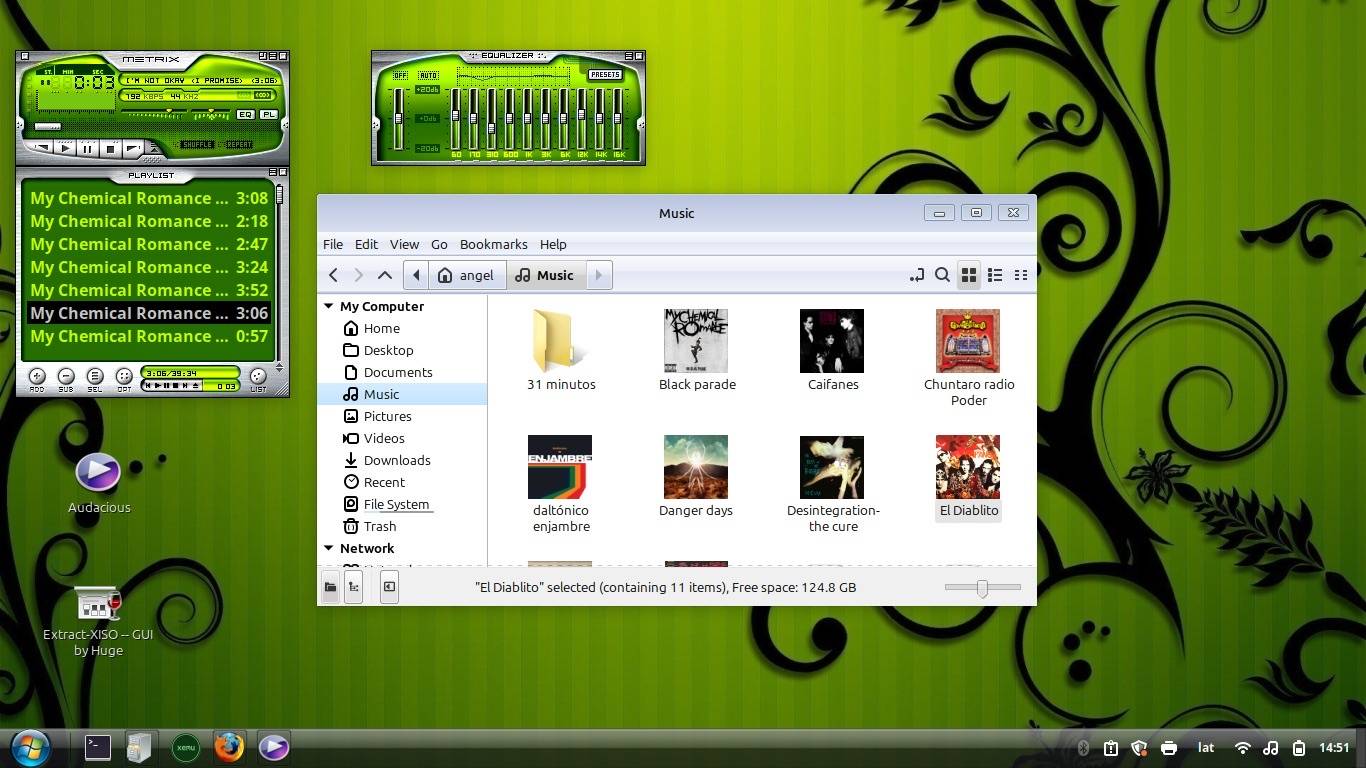
Task: Show places in the sidebar
Action: coord(330,588)
